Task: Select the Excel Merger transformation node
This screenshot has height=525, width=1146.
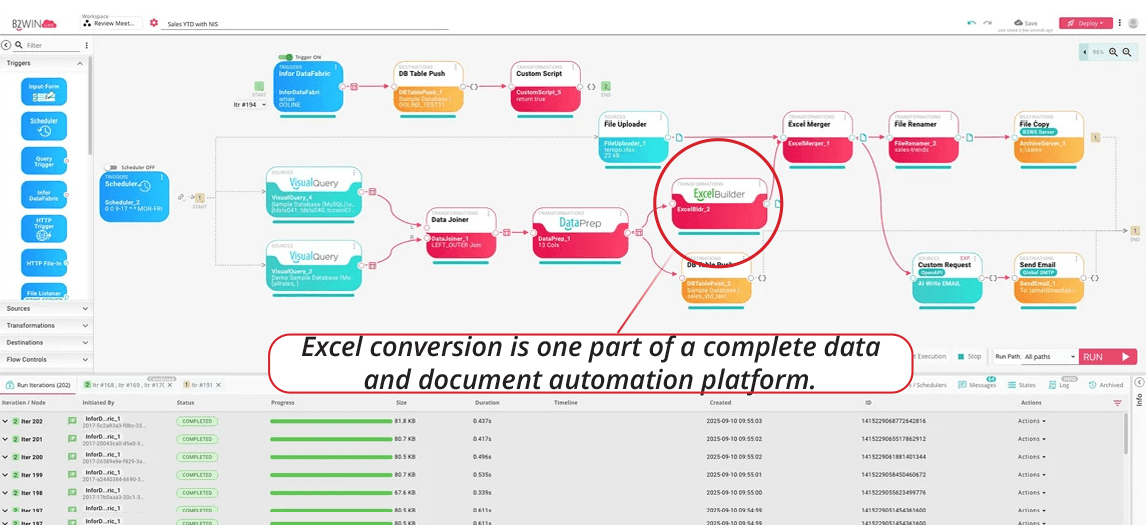Action: tap(818, 137)
